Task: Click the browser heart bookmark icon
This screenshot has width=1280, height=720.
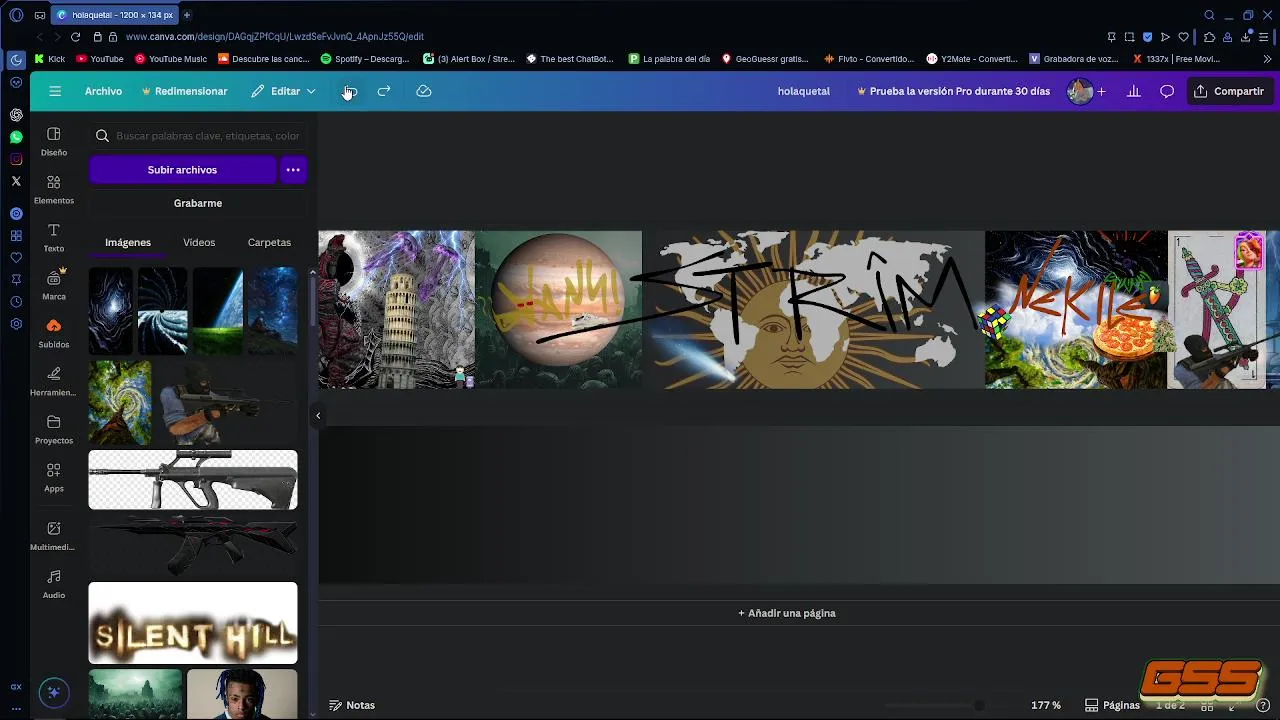Action: coord(1184,37)
